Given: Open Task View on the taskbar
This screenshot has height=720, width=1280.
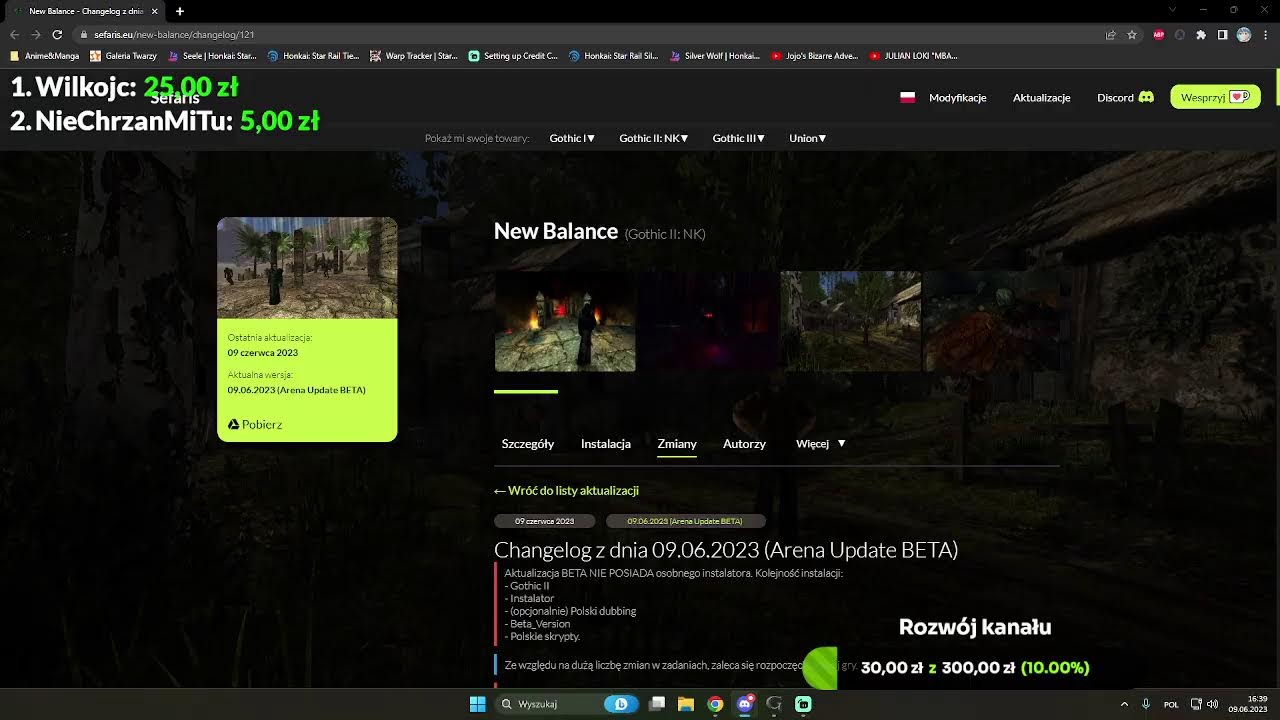Looking at the screenshot, I should (657, 704).
